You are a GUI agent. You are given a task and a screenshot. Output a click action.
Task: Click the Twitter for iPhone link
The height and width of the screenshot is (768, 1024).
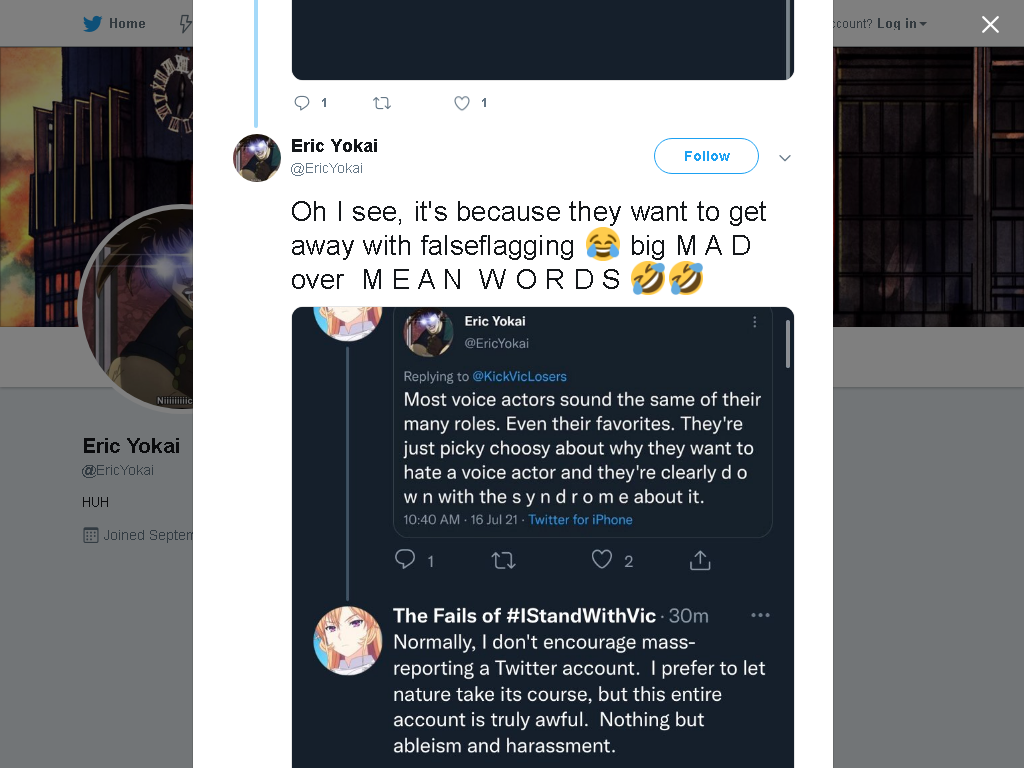click(580, 520)
